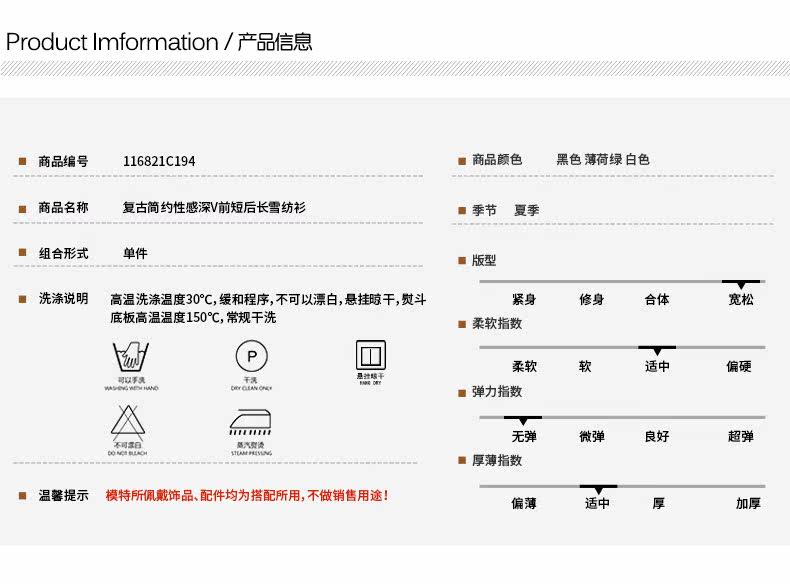Click the label 季节
The image size is (790, 584).
click(484, 210)
